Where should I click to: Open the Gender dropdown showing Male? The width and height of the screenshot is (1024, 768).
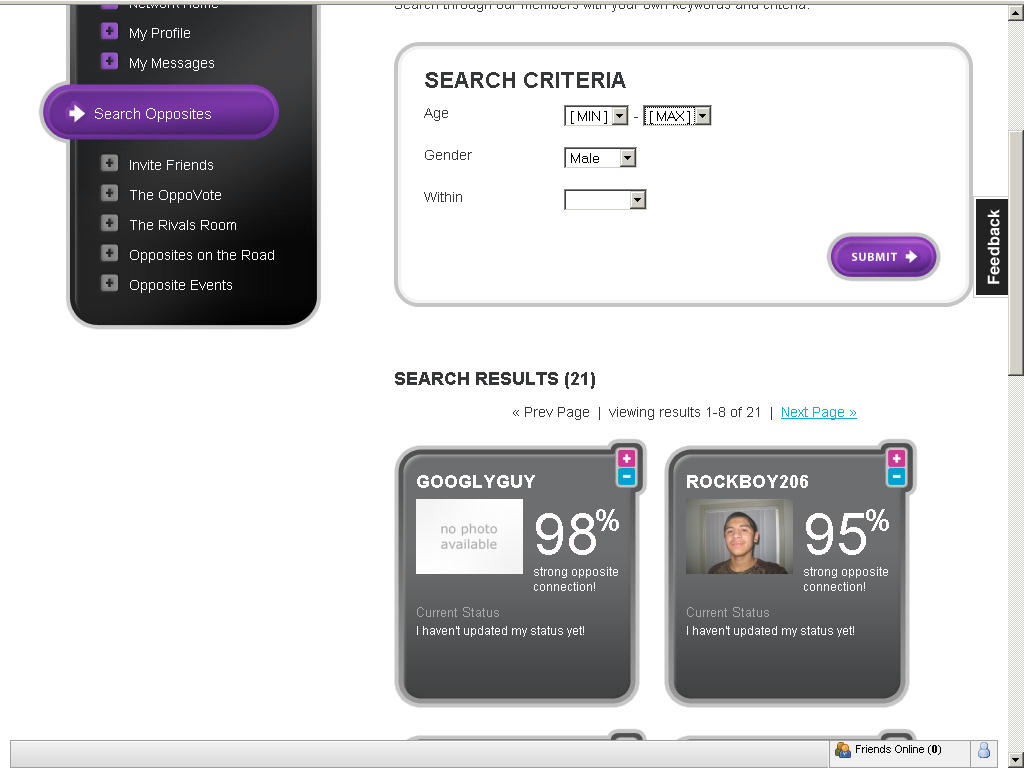click(x=600, y=158)
